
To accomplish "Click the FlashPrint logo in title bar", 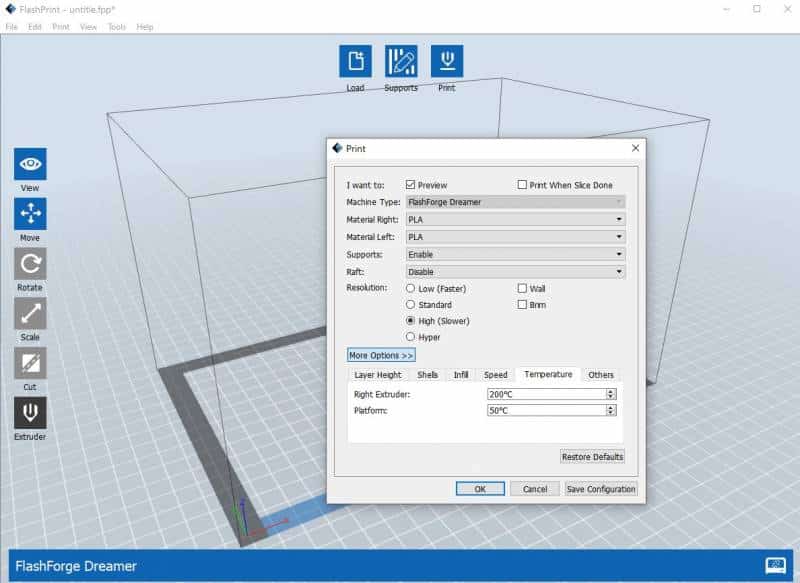I will pos(11,9).
